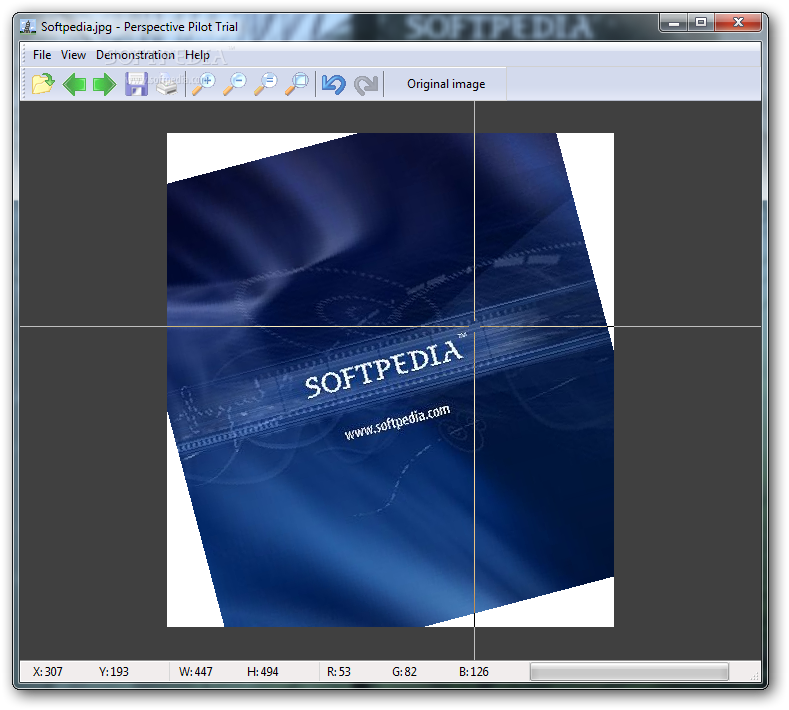Save image using the floppy disk icon

pyautogui.click(x=136, y=84)
